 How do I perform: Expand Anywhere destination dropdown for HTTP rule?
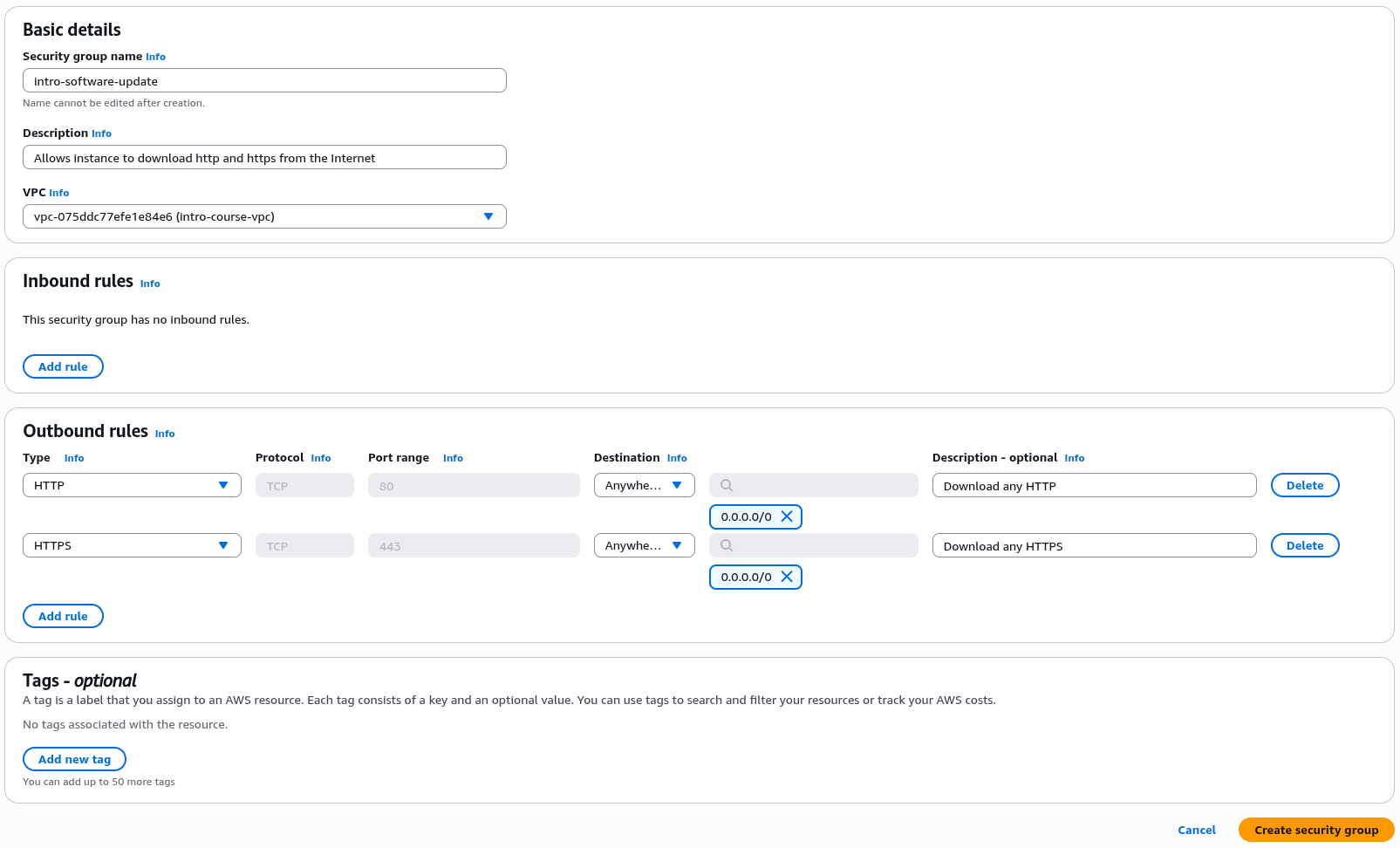[644, 485]
